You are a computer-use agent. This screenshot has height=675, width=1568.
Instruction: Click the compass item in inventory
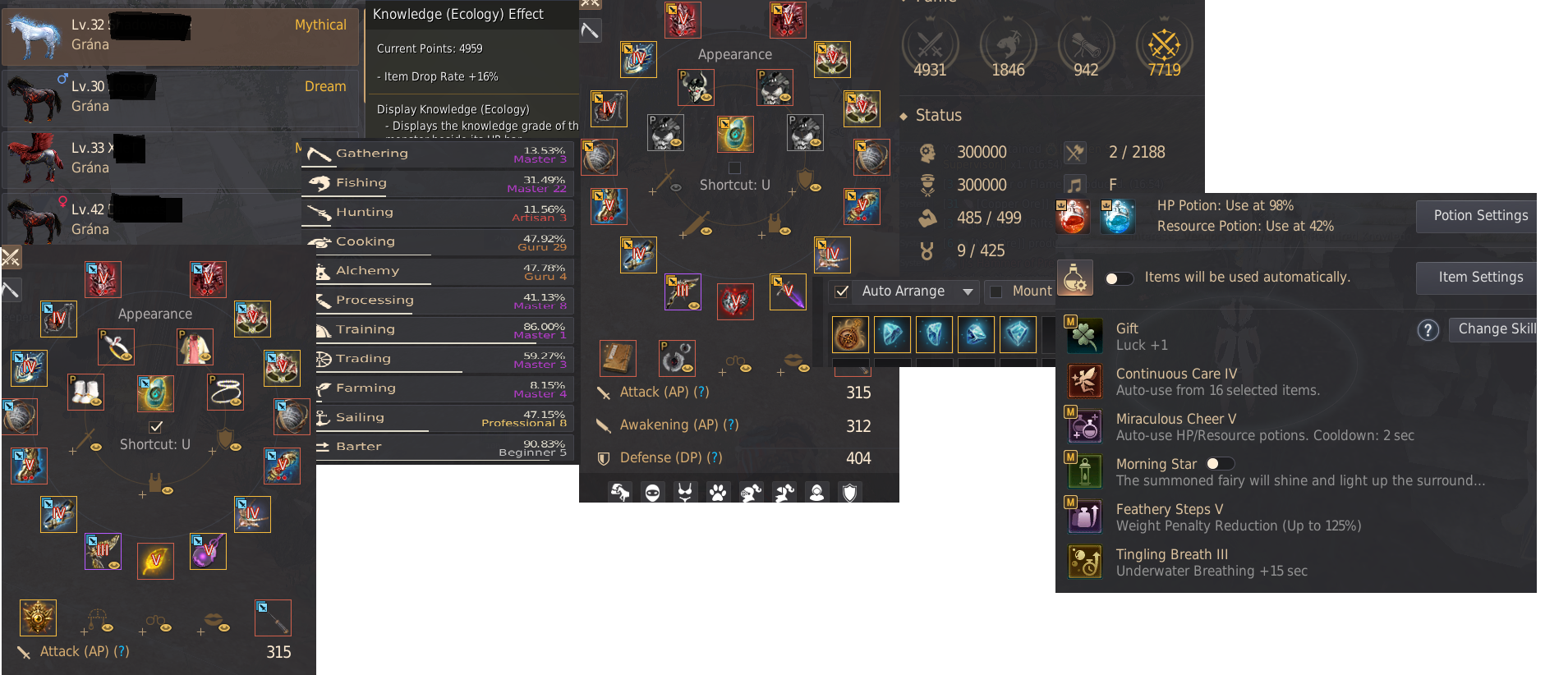click(850, 334)
